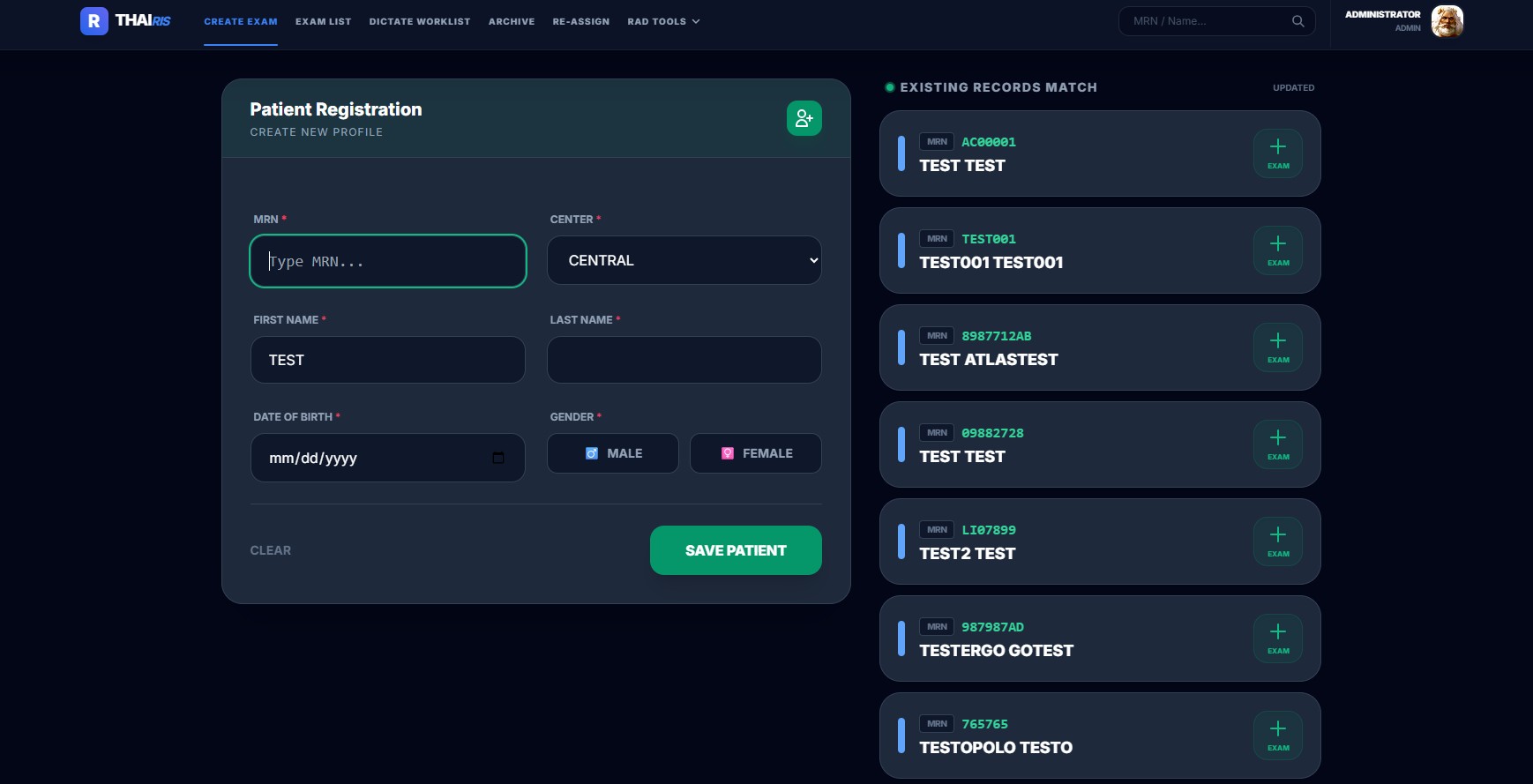Click the MRN / Name search box
Screen dimensions: 1533x784
(x=1208, y=21)
